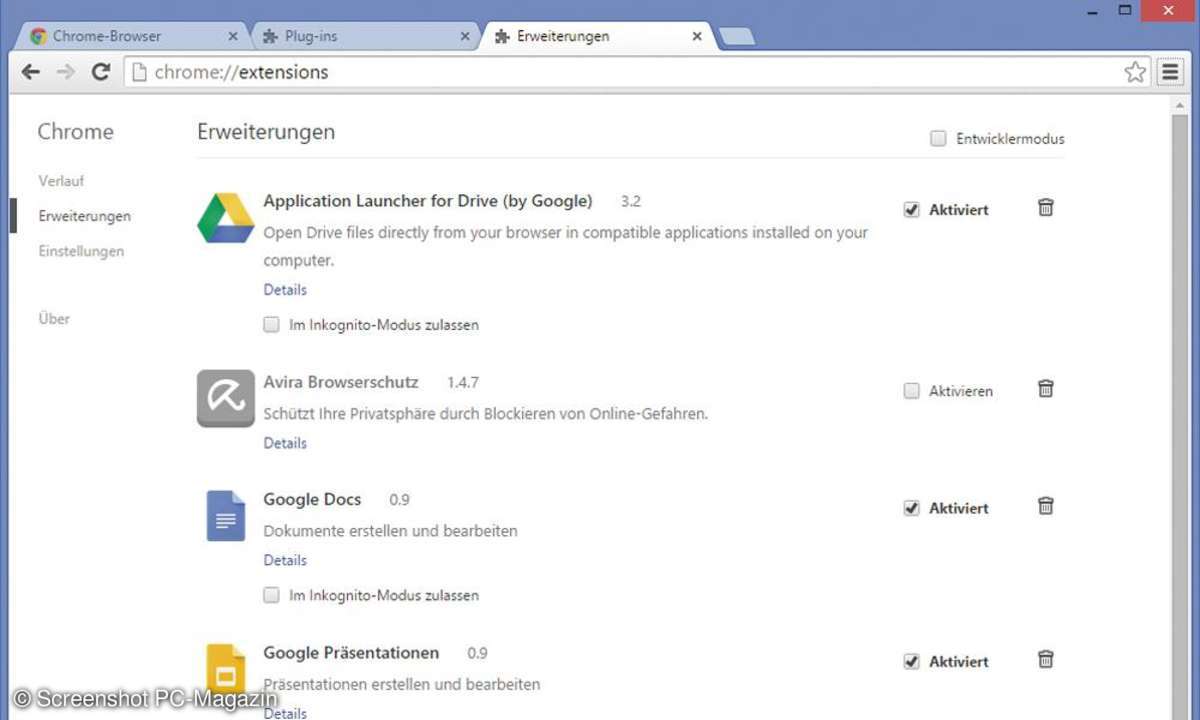Screen dimensions: 1200x720
Task: Click the Chrome heading in the sidebar
Action: [76, 132]
